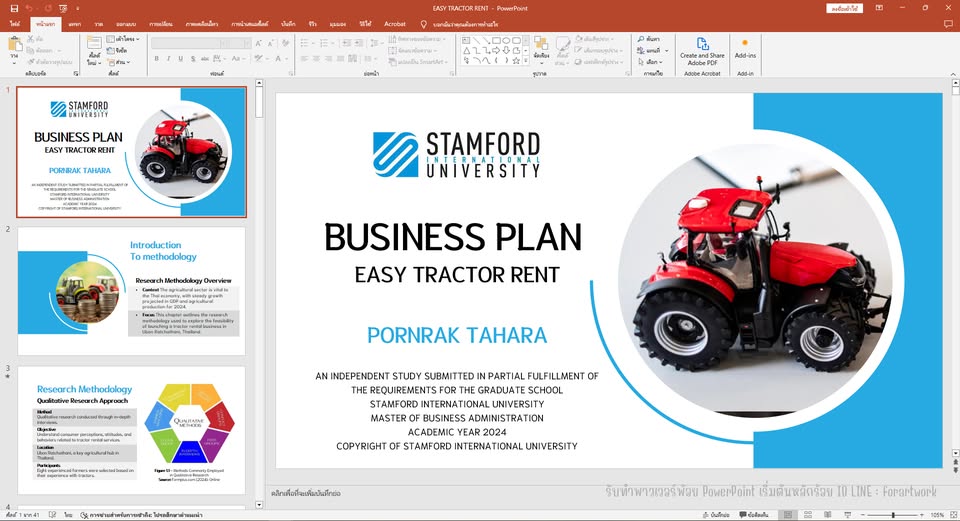Screen dimensions: 960x521
Task: Toggle the Notes pane from status bar
Action: (715, 515)
